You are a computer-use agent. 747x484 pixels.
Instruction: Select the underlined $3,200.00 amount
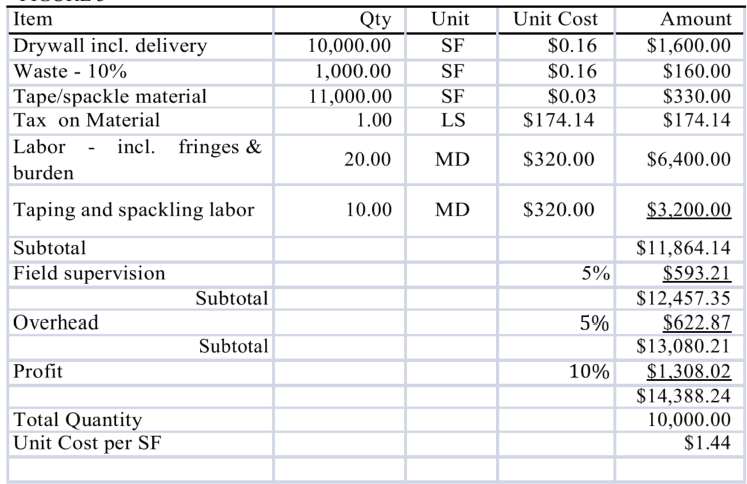click(x=688, y=210)
